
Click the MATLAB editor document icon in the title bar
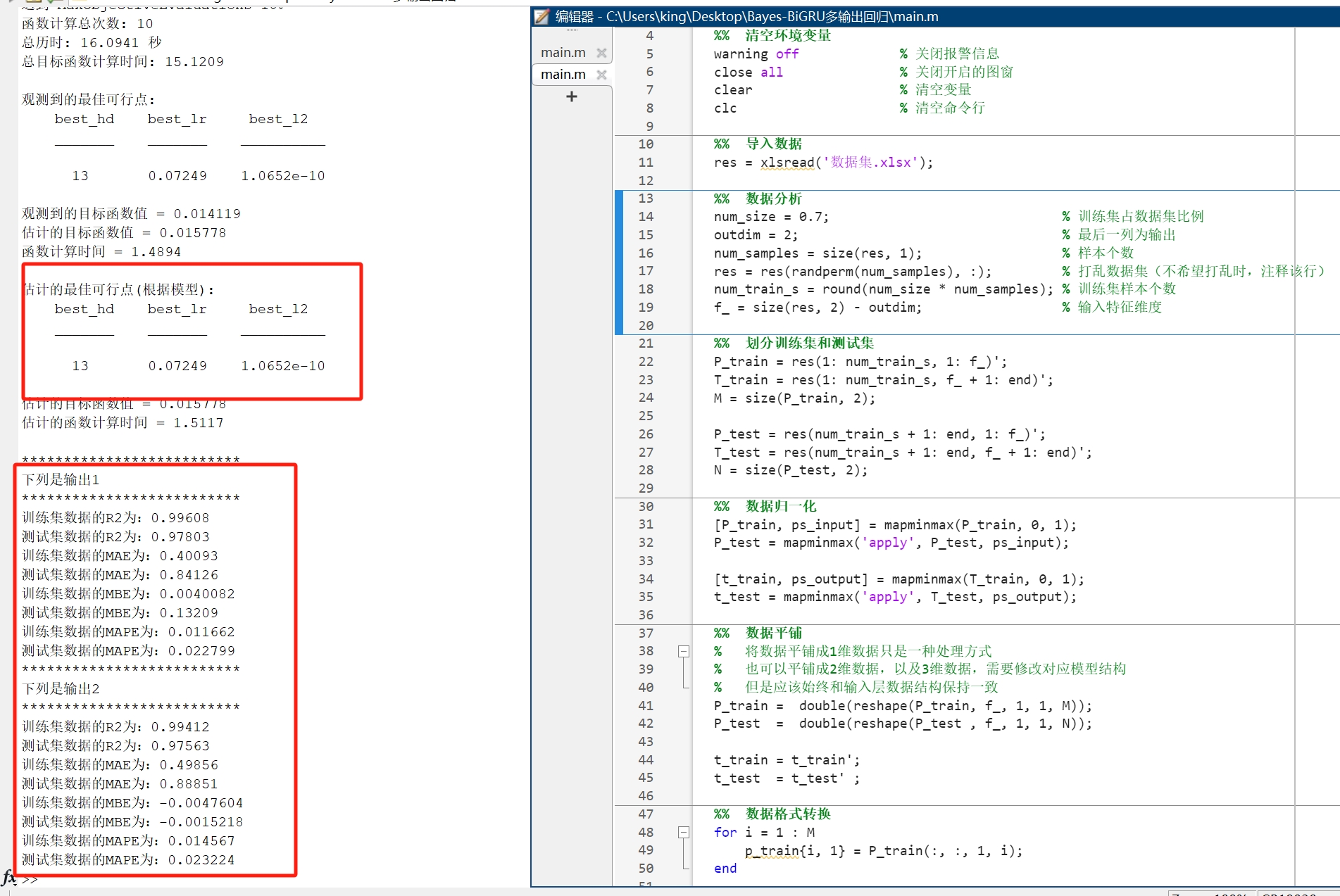click(542, 16)
